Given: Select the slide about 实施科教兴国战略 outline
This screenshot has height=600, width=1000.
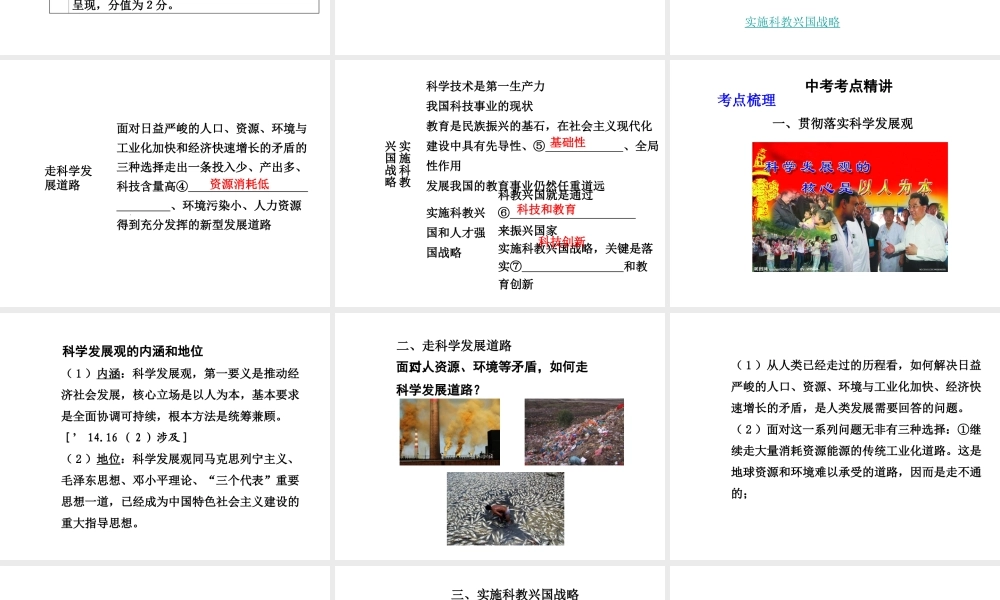Looking at the screenshot, I should pos(499,183).
